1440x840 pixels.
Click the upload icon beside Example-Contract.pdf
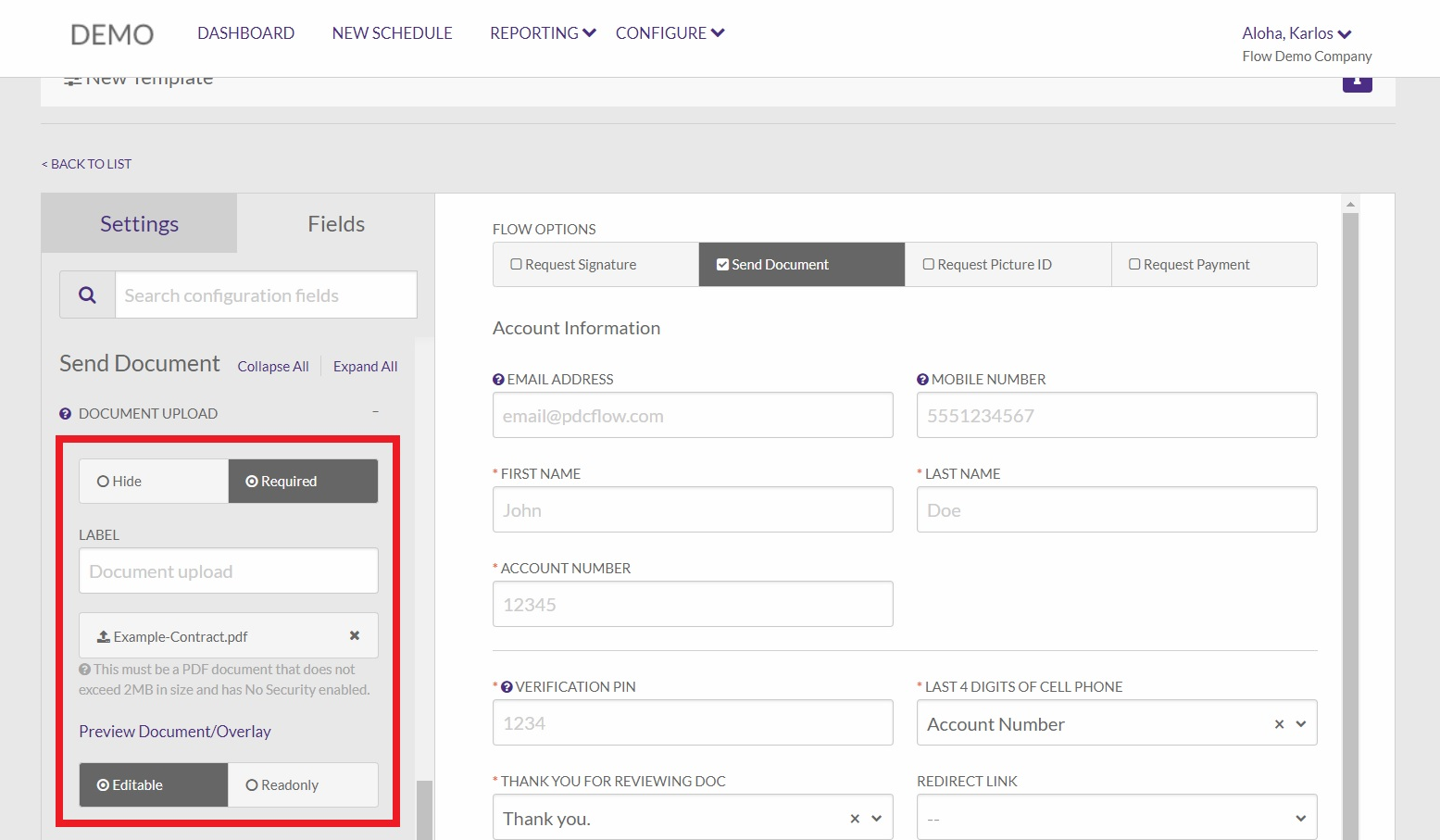coord(104,636)
